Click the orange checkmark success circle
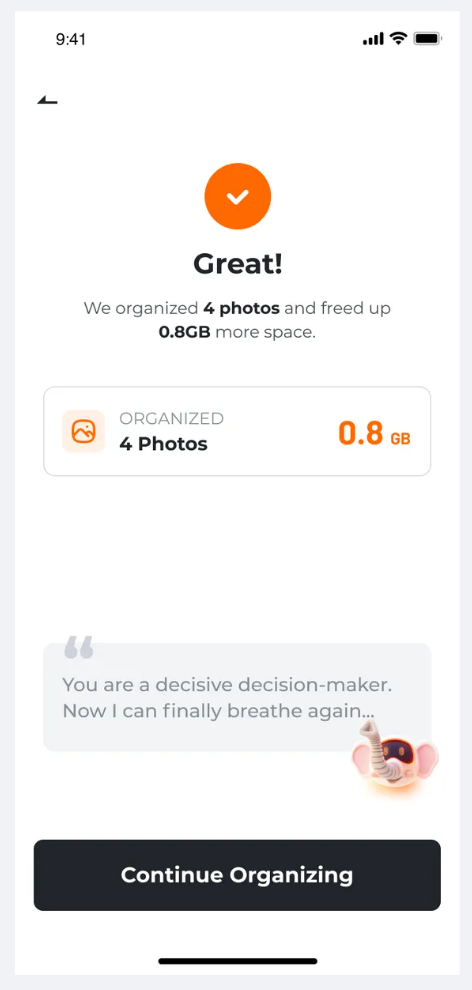The height and width of the screenshot is (990, 472). (237, 196)
